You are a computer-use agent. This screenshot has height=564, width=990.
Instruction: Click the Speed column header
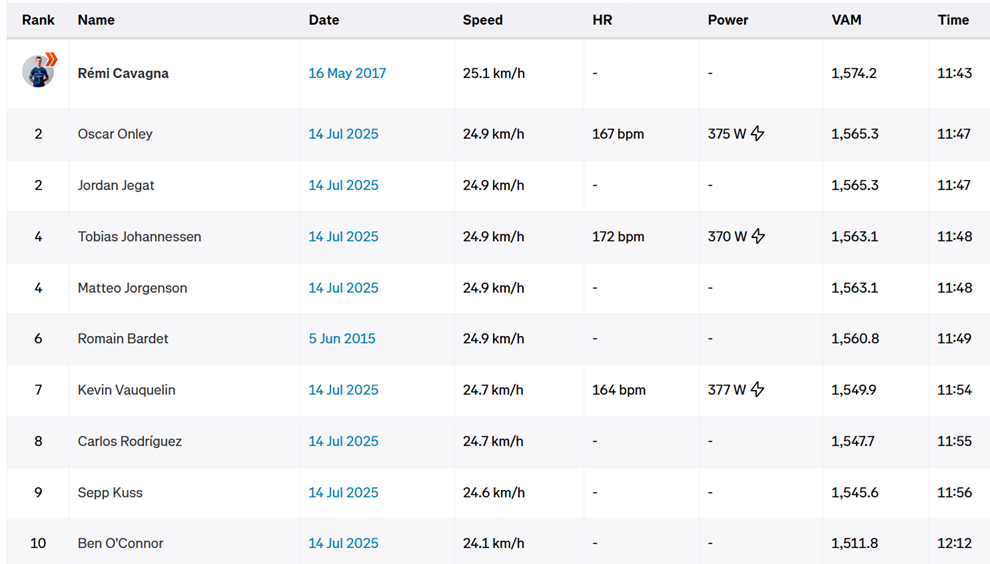(x=482, y=20)
